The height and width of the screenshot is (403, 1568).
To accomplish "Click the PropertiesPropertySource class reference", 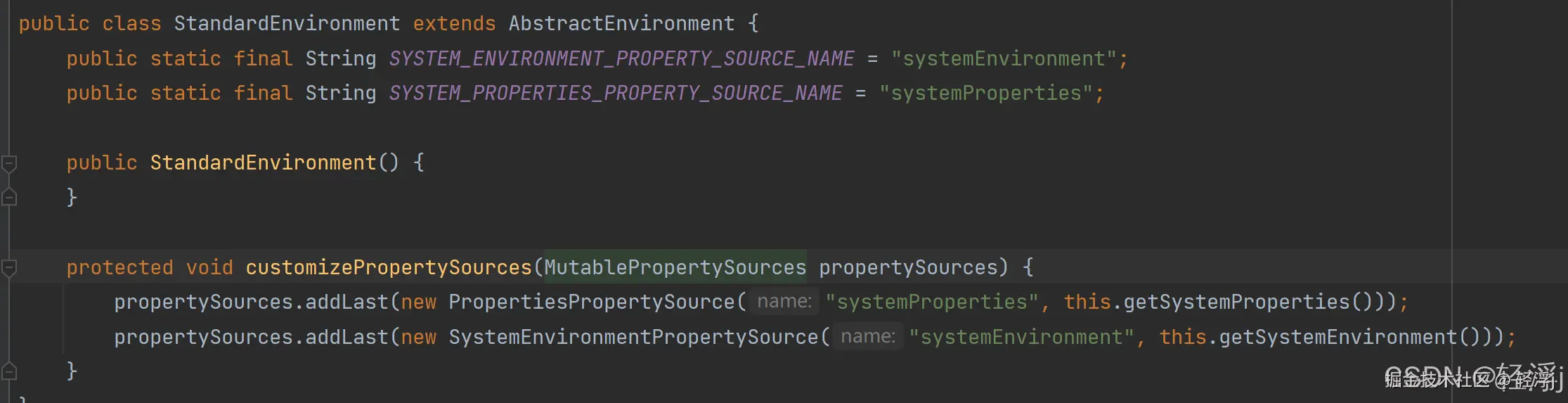I will click(x=591, y=302).
